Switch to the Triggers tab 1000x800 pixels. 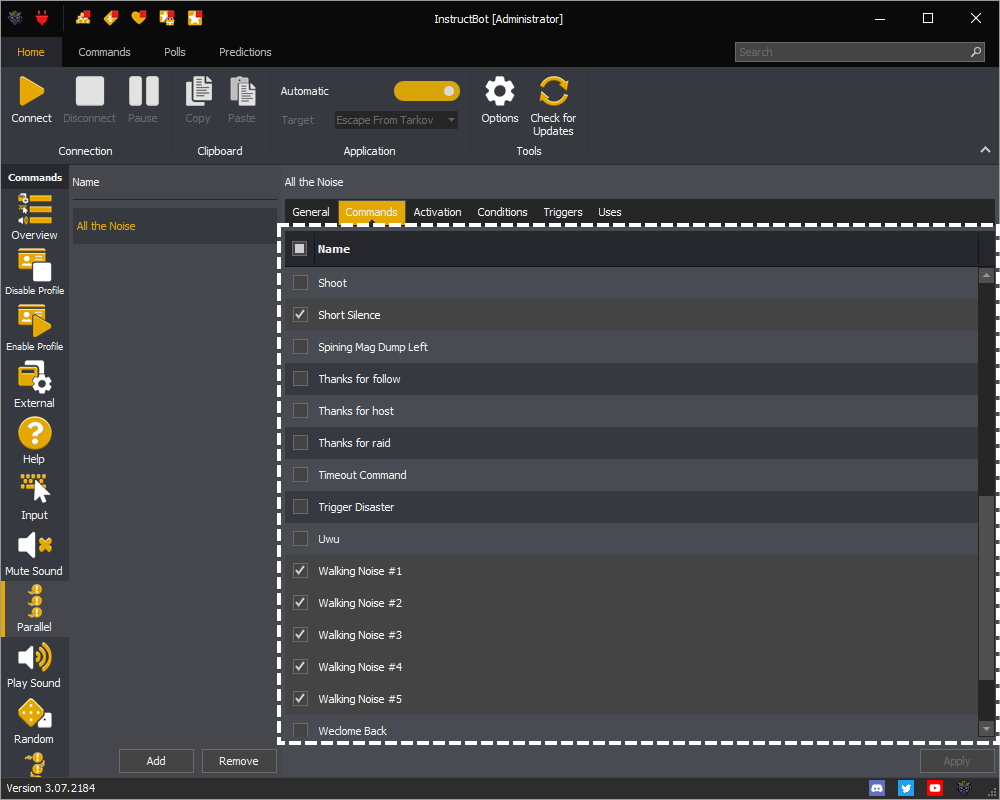(x=562, y=212)
